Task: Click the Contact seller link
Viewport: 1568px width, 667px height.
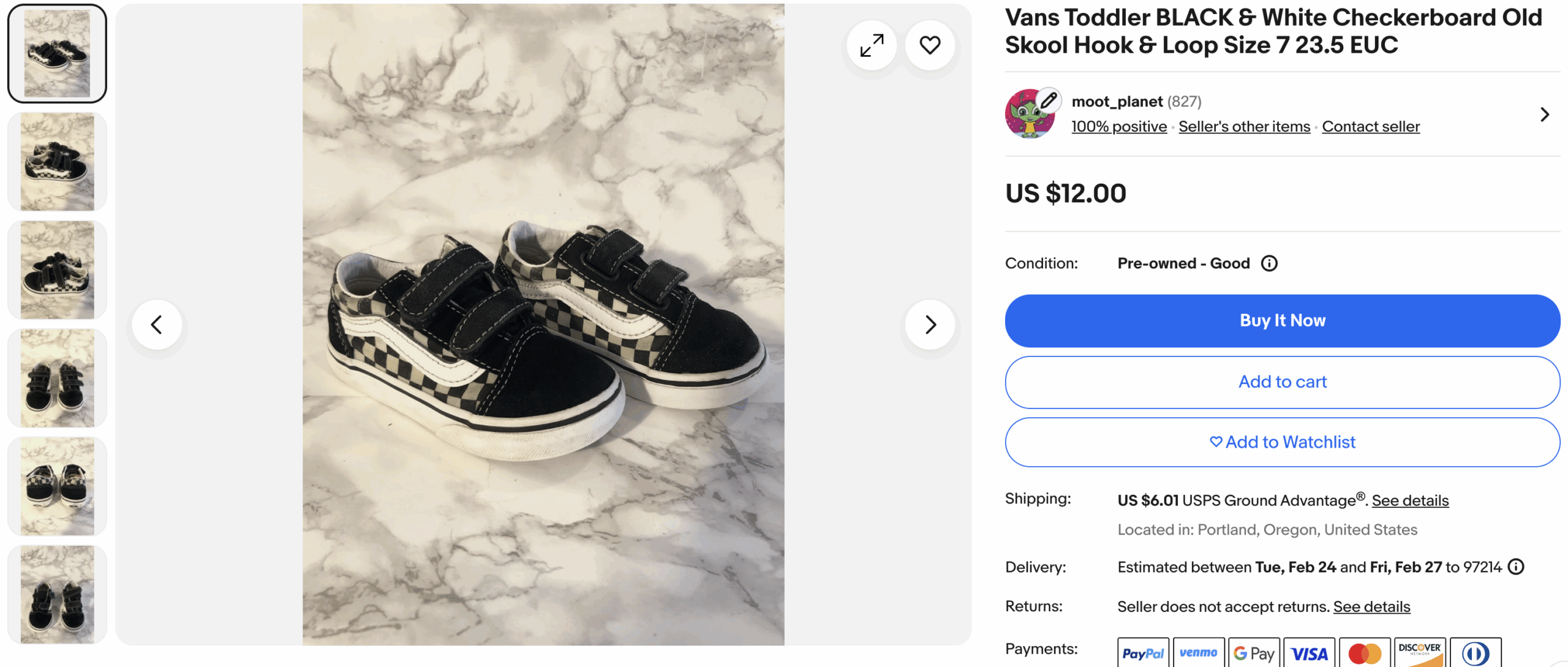Action: point(1371,127)
